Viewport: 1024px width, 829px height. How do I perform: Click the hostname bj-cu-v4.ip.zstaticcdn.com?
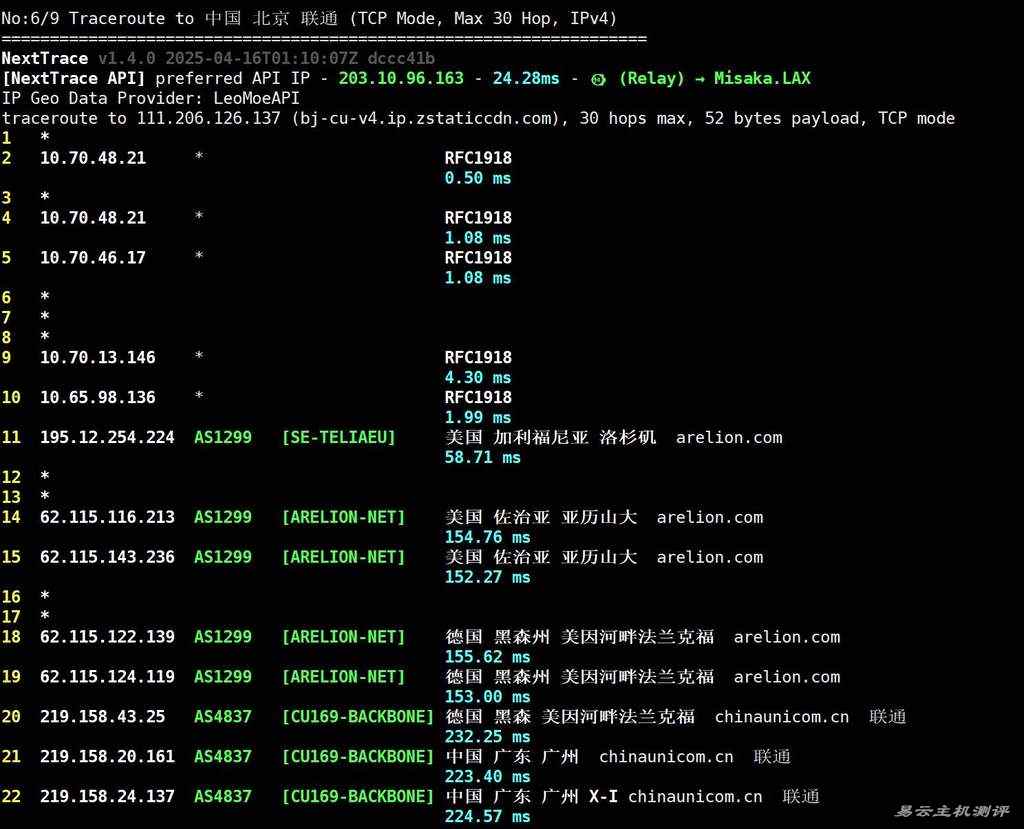[x=426, y=118]
